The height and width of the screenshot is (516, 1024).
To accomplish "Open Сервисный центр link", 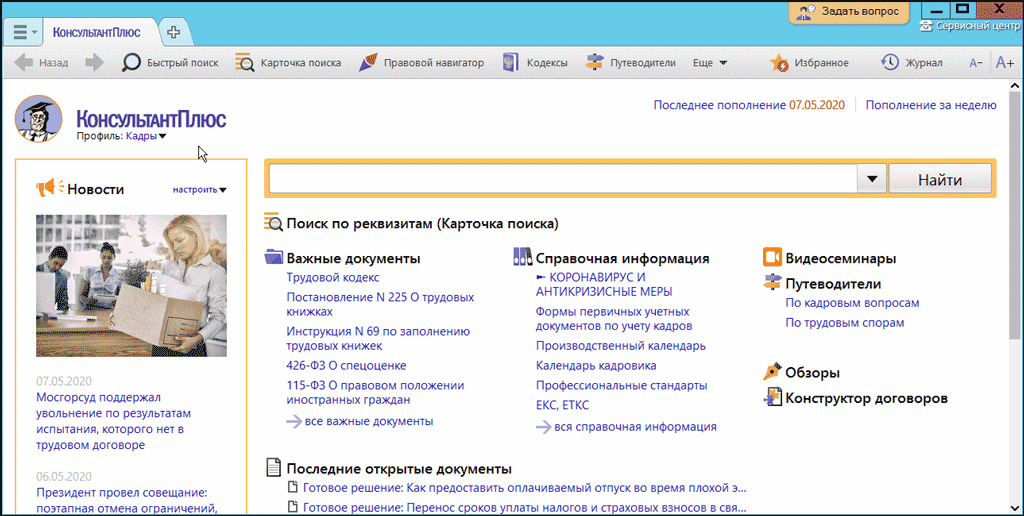I will click(971, 27).
